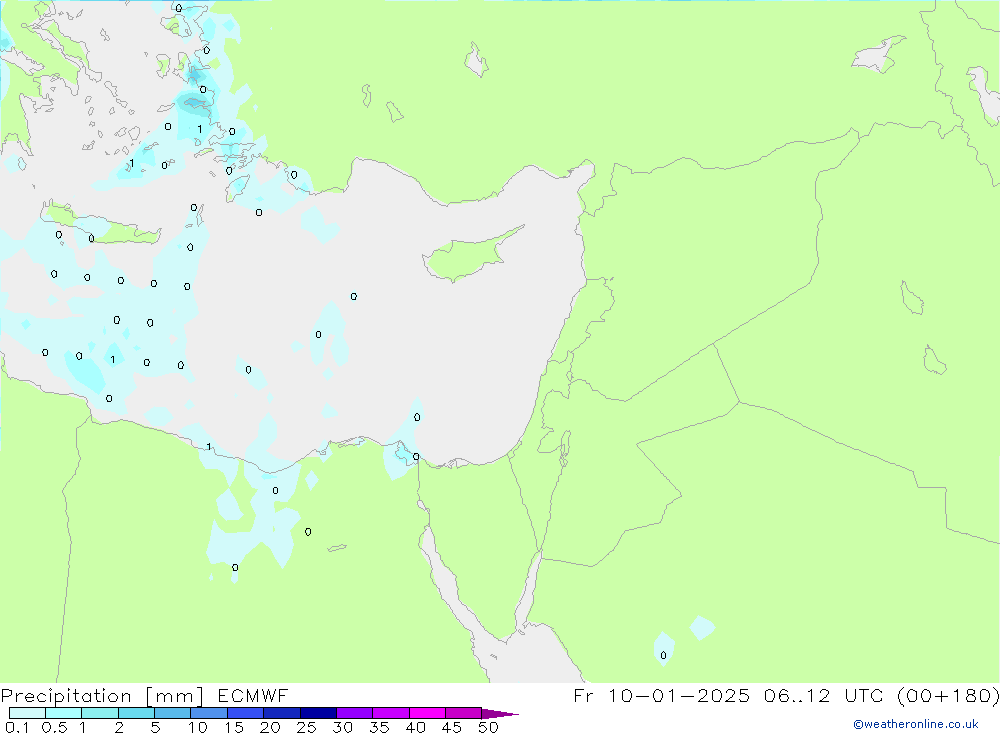Select the 40–45 mm magenta legend swatch
This screenshot has height=733, width=1000.
427,713
